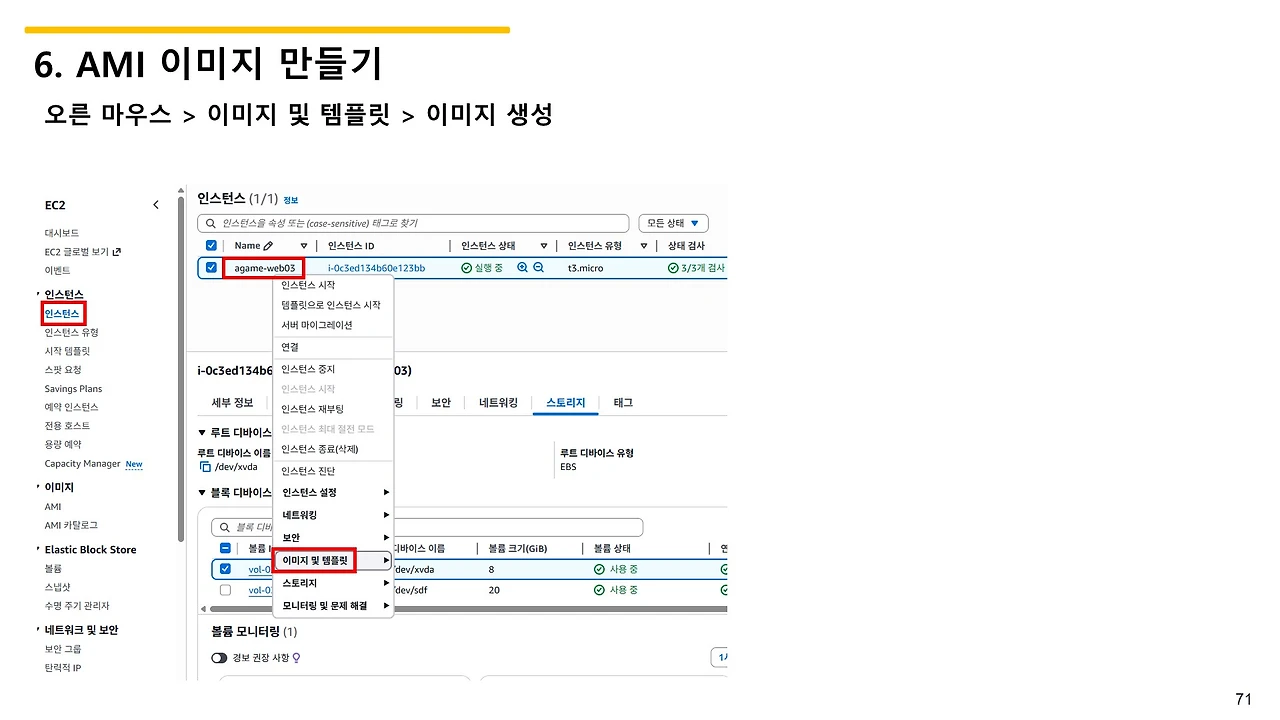Open the 모든 상태 filter dropdown
The image size is (1280, 720).
[672, 222]
